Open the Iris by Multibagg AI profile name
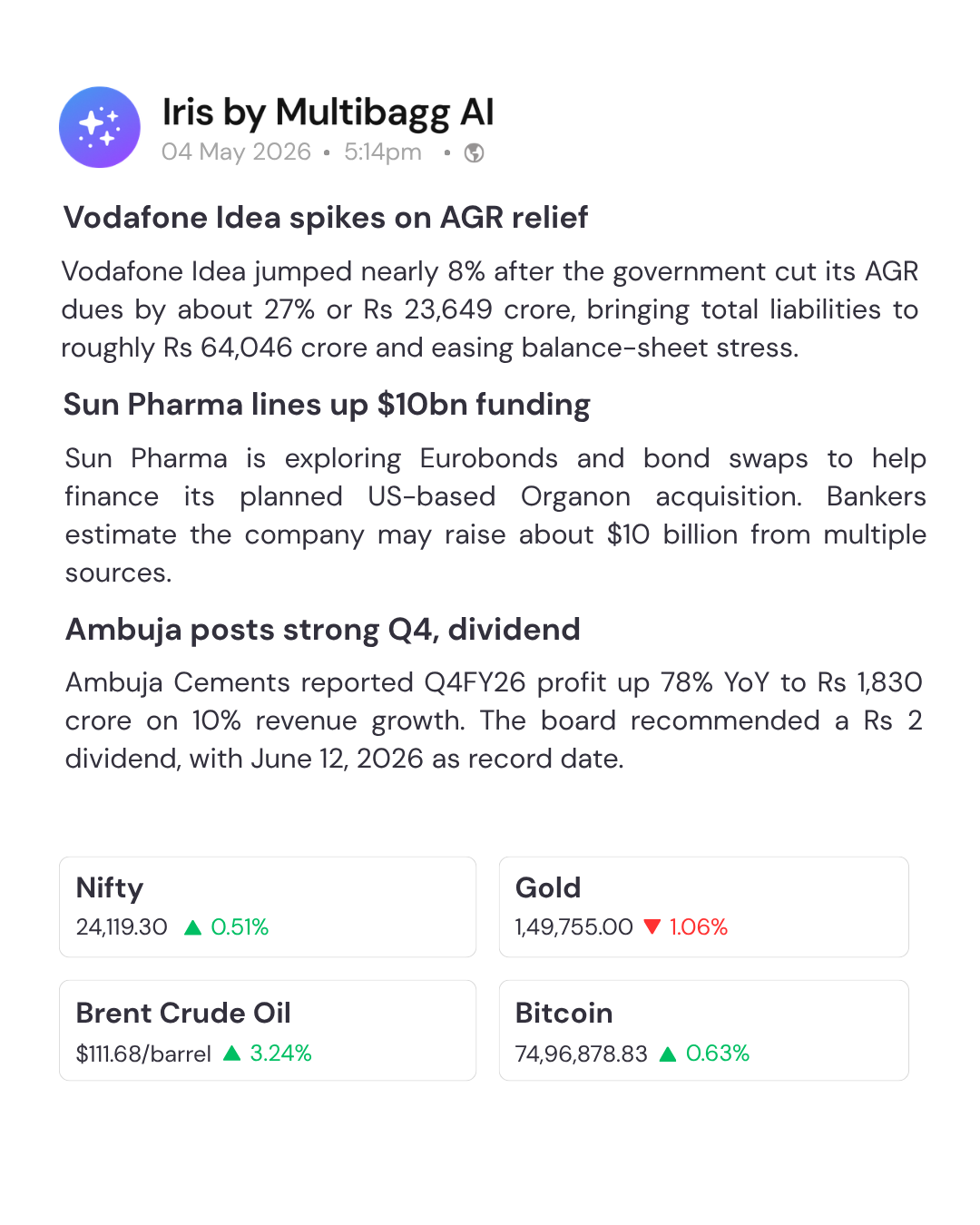Image resolution: width=980 pixels, height=1225 pixels. click(328, 113)
